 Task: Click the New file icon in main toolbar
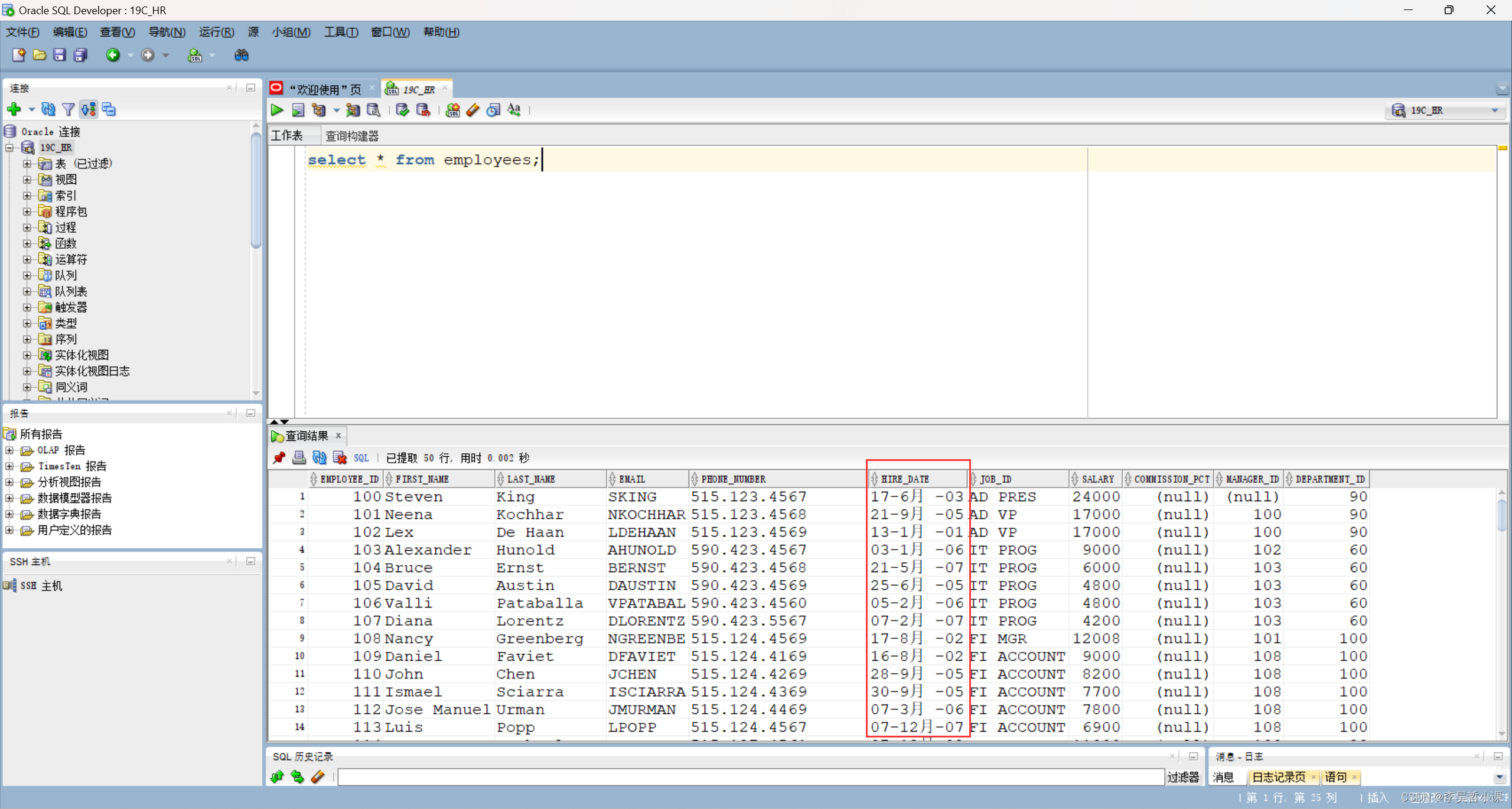tap(19, 55)
